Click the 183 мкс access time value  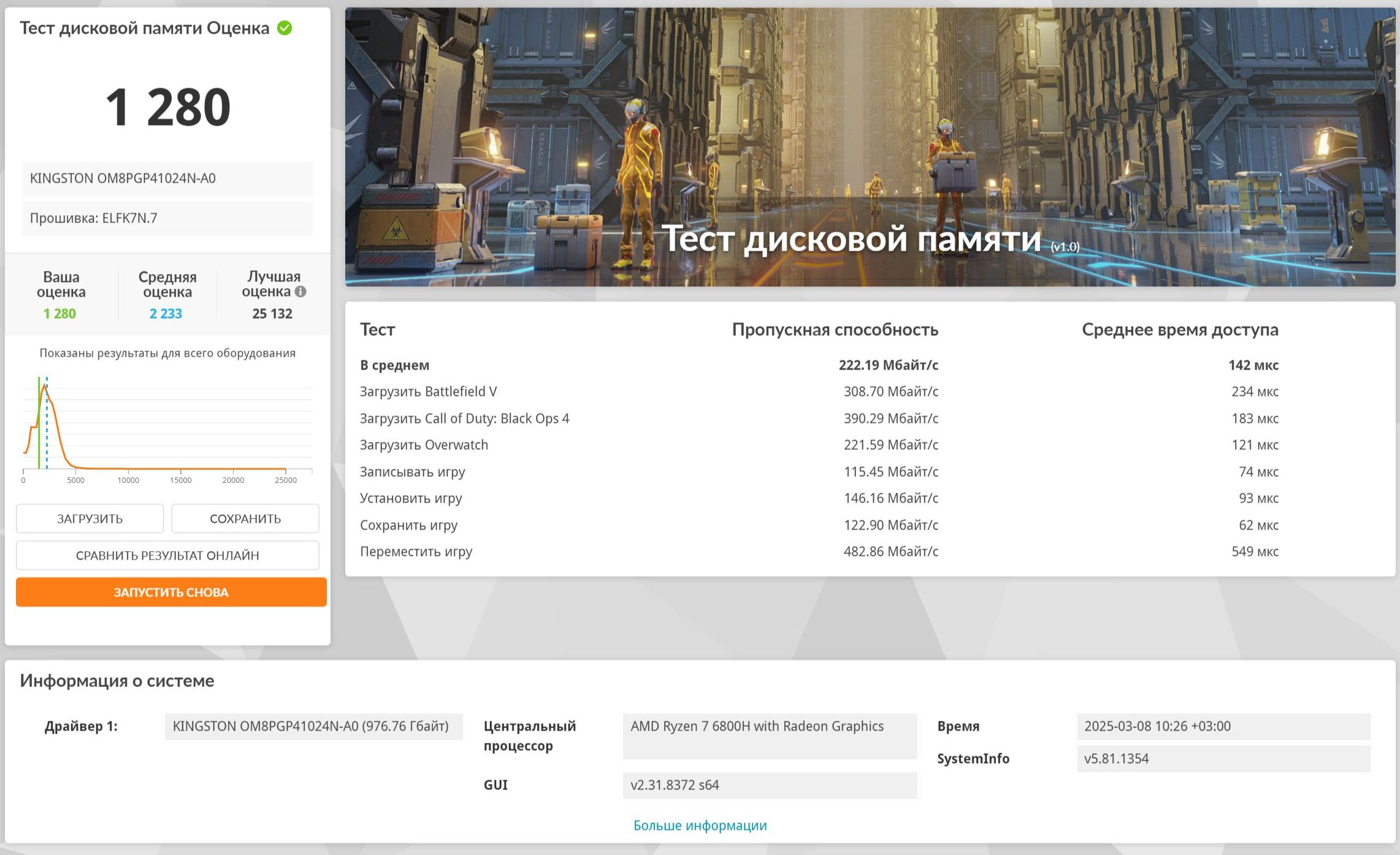pyautogui.click(x=1255, y=419)
